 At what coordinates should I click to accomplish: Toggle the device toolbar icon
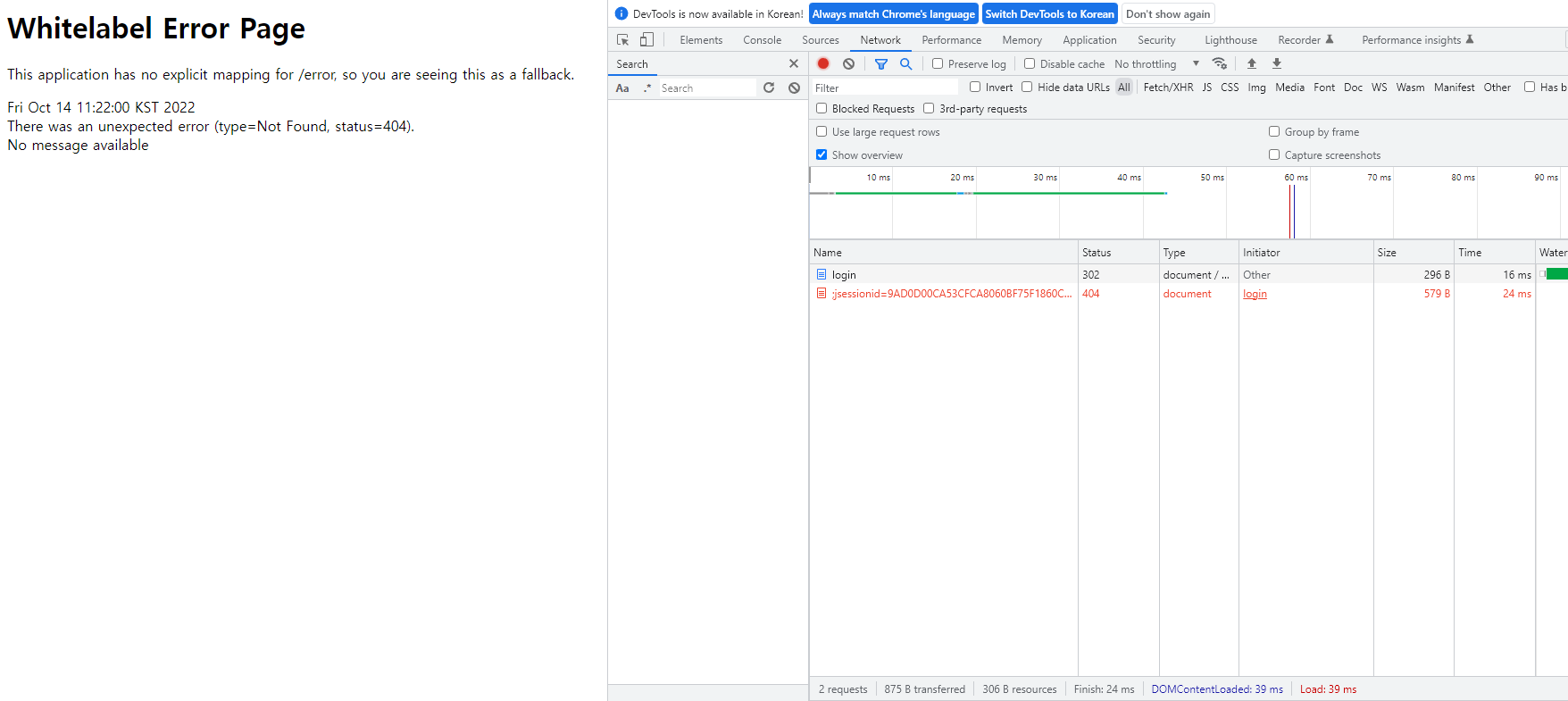[x=646, y=40]
